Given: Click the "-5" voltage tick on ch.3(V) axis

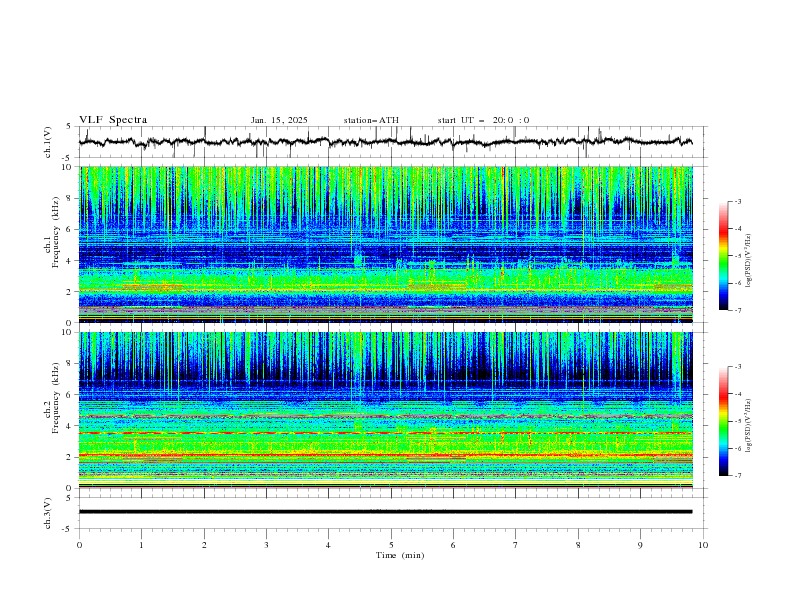Looking at the screenshot, I should pos(68,529).
